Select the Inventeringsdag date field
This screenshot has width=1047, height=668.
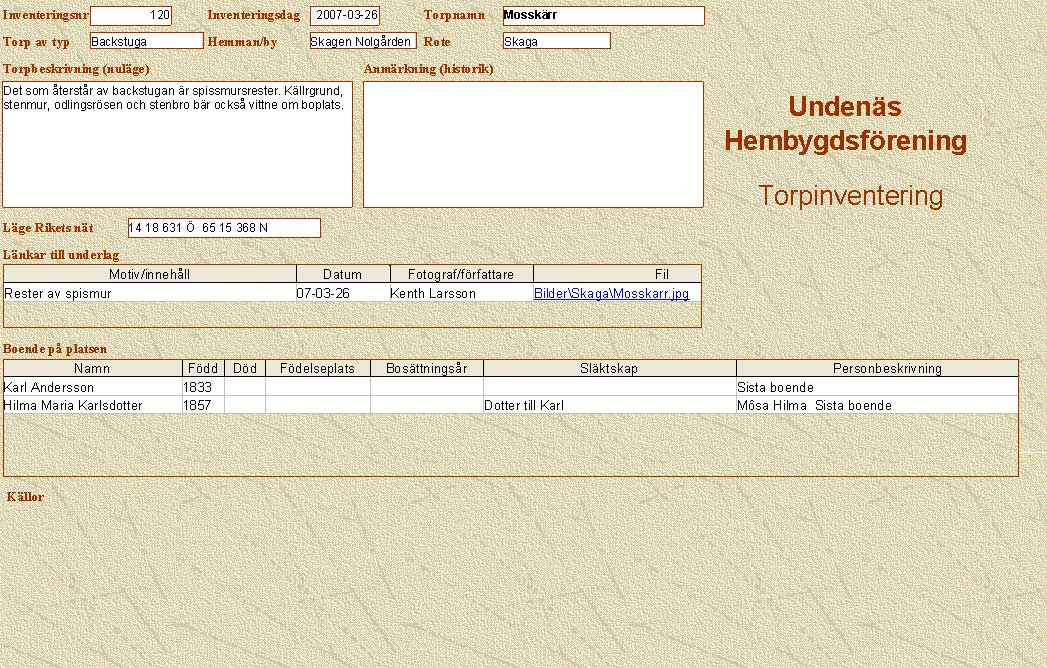tap(345, 16)
